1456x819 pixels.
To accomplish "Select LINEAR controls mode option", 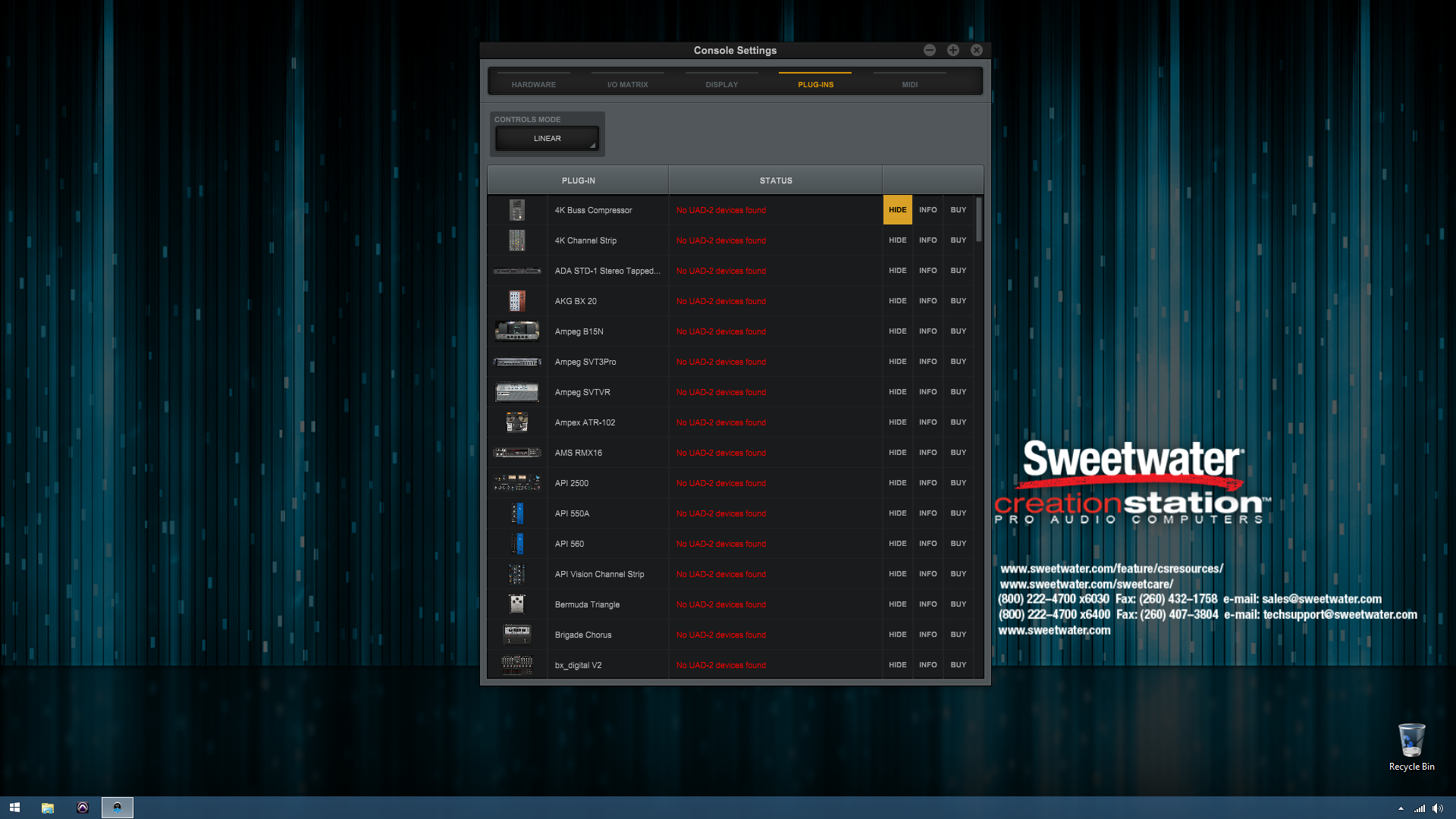I will click(x=547, y=138).
